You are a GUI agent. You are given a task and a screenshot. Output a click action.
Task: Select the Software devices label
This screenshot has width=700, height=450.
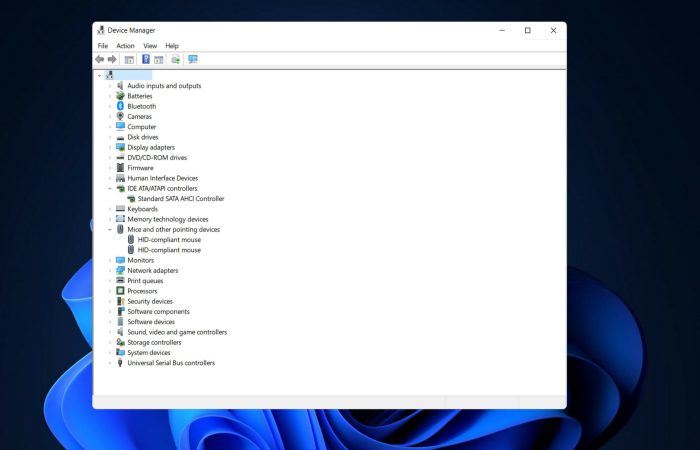coord(151,322)
